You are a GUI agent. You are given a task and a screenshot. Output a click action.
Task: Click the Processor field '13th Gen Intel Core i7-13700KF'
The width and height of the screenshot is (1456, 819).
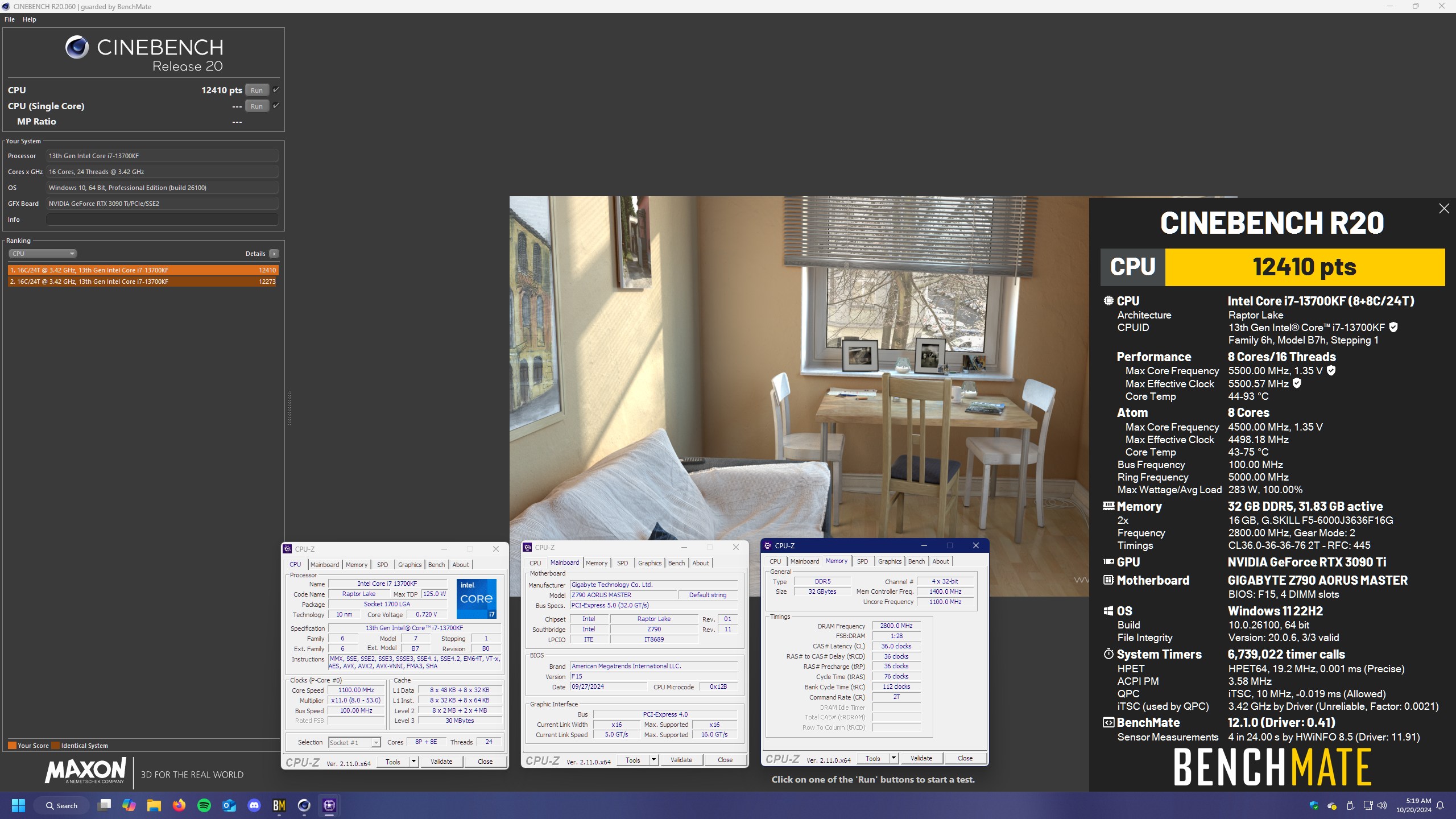pyautogui.click(x=162, y=156)
